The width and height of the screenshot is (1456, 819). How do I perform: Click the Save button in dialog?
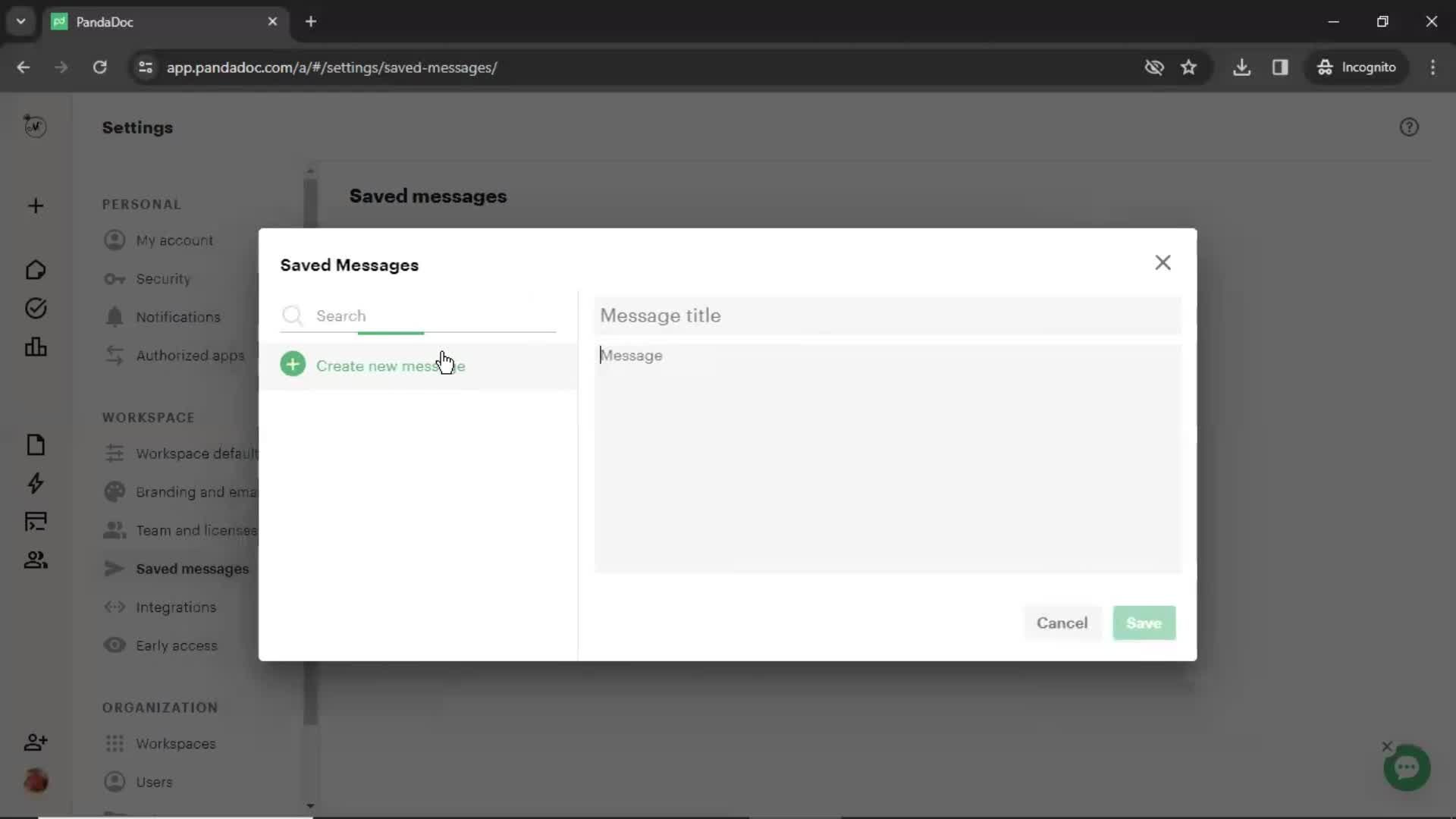click(x=1144, y=622)
